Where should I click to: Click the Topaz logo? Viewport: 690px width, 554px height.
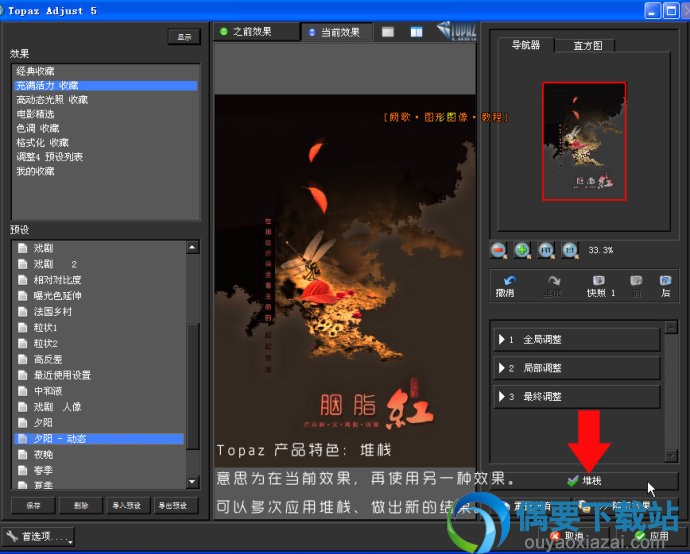coord(456,30)
